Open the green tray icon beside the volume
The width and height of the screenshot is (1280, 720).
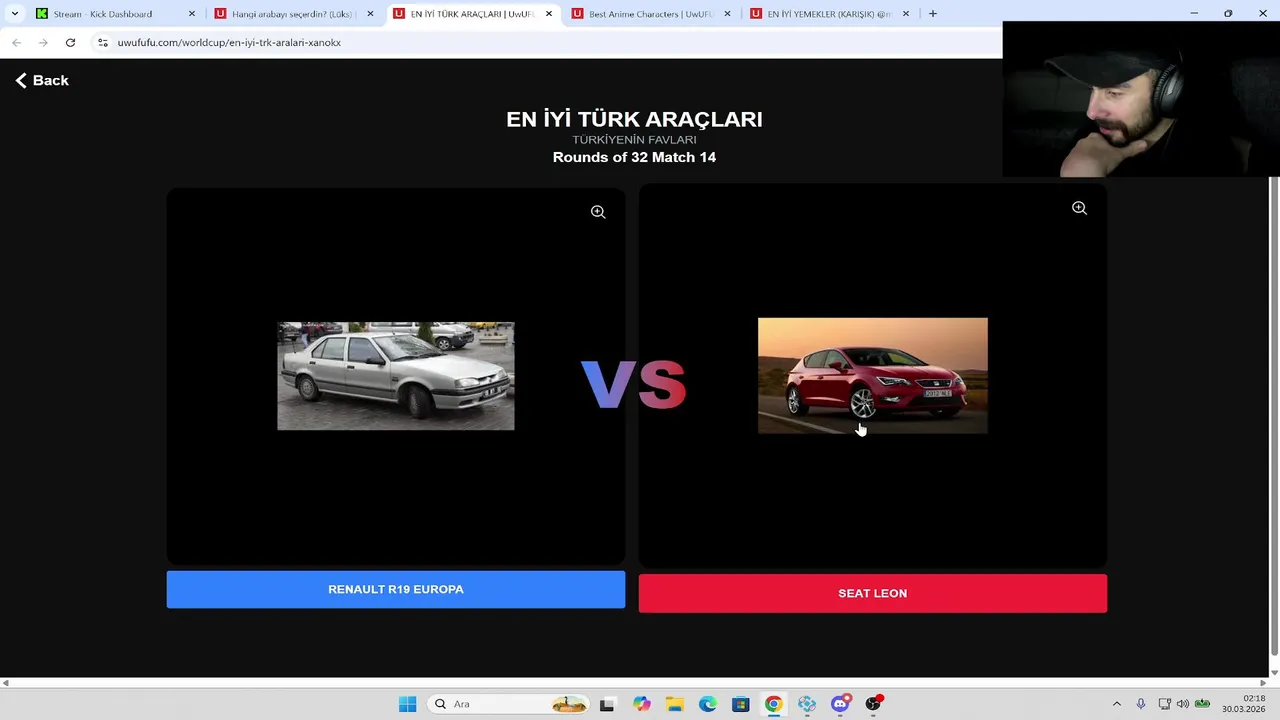tap(1202, 704)
